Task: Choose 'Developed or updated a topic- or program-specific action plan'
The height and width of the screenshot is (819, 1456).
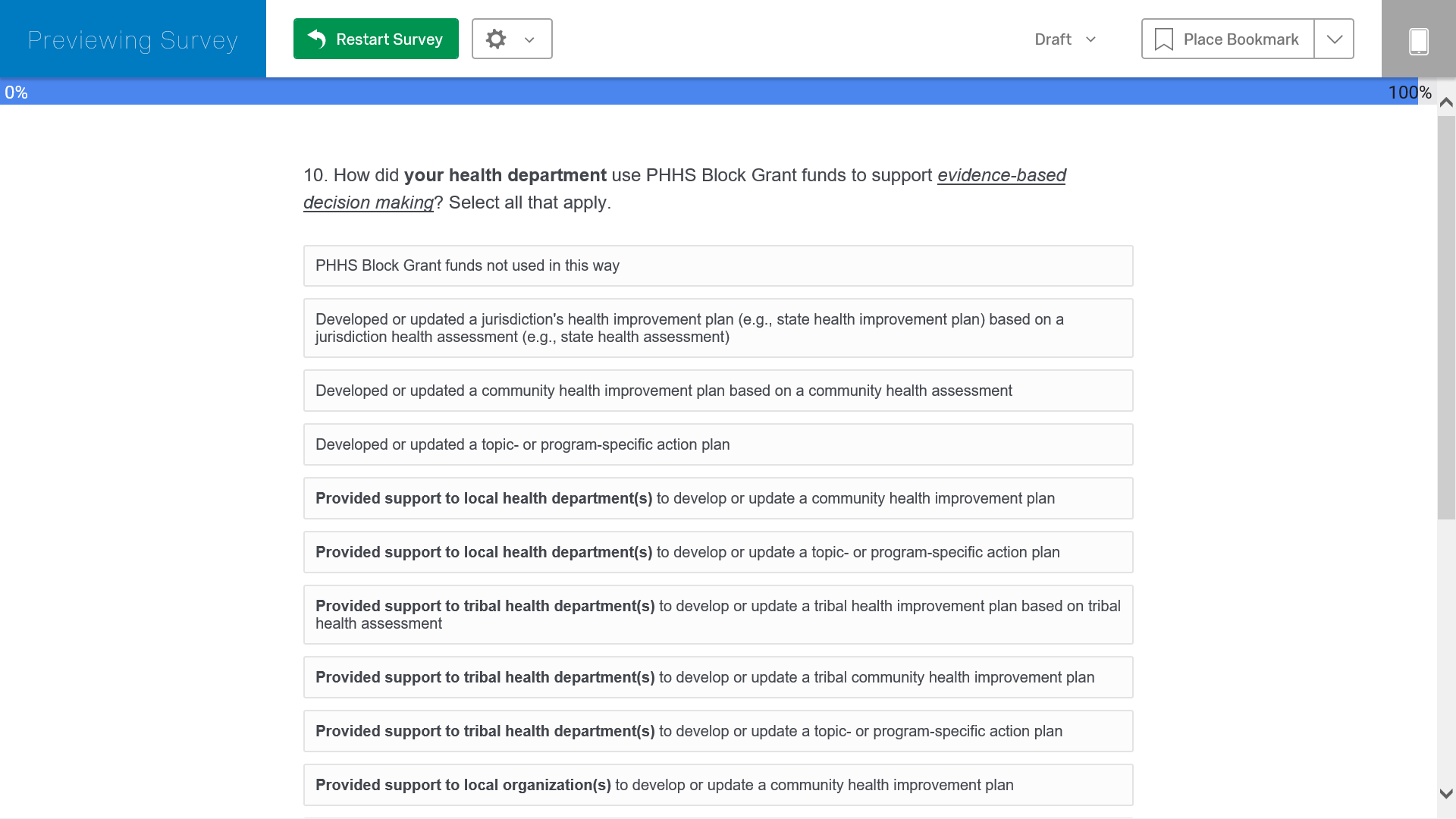Action: (717, 444)
